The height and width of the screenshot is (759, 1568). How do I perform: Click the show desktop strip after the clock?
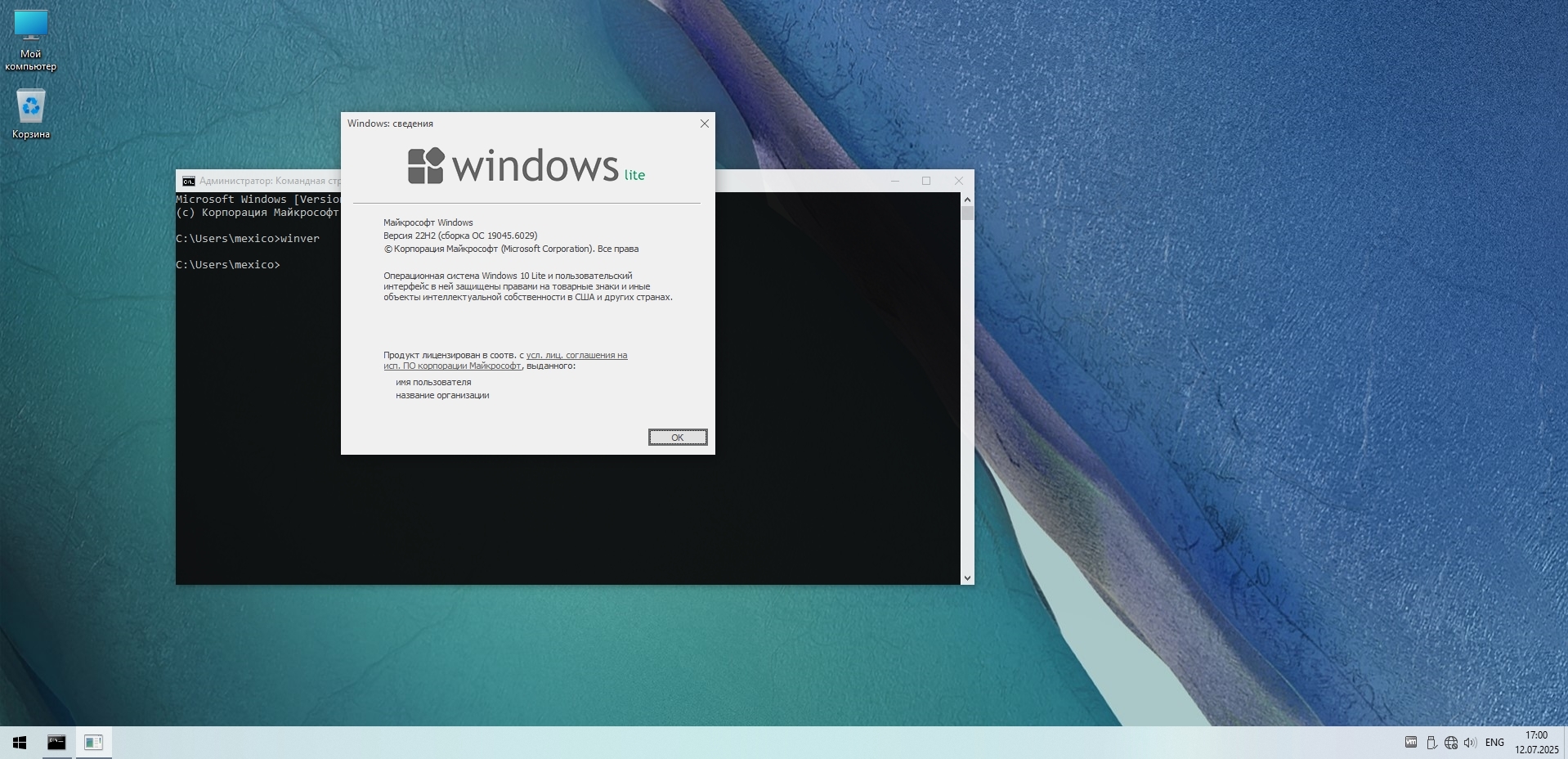(1566, 743)
